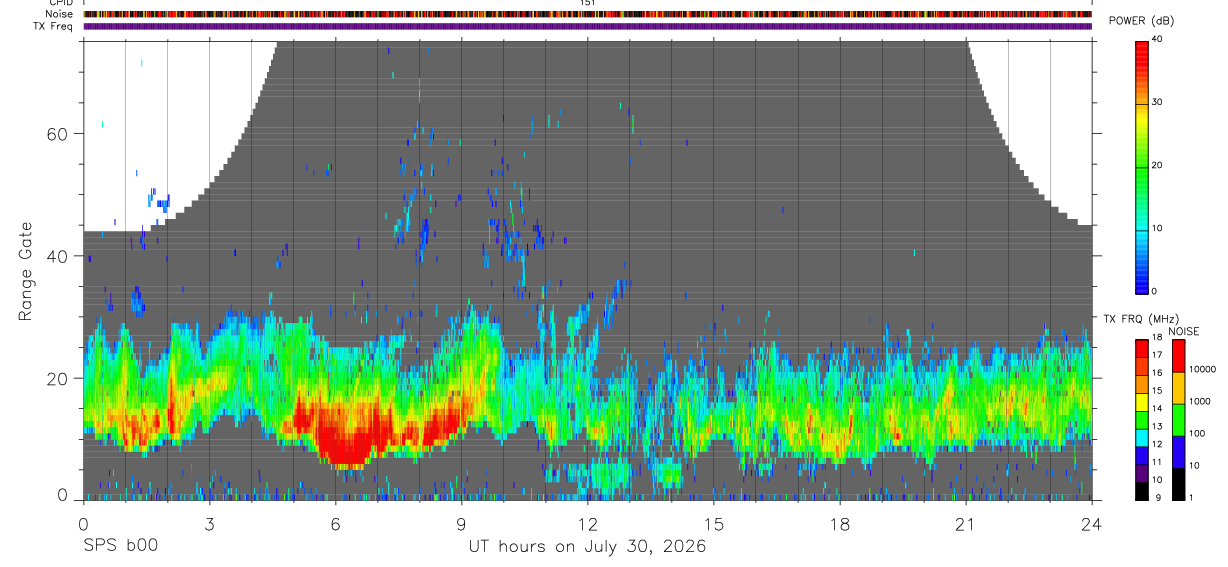The height and width of the screenshot is (567, 1228).
Task: Click the 6 UT hour axis label
Action: 335,524
